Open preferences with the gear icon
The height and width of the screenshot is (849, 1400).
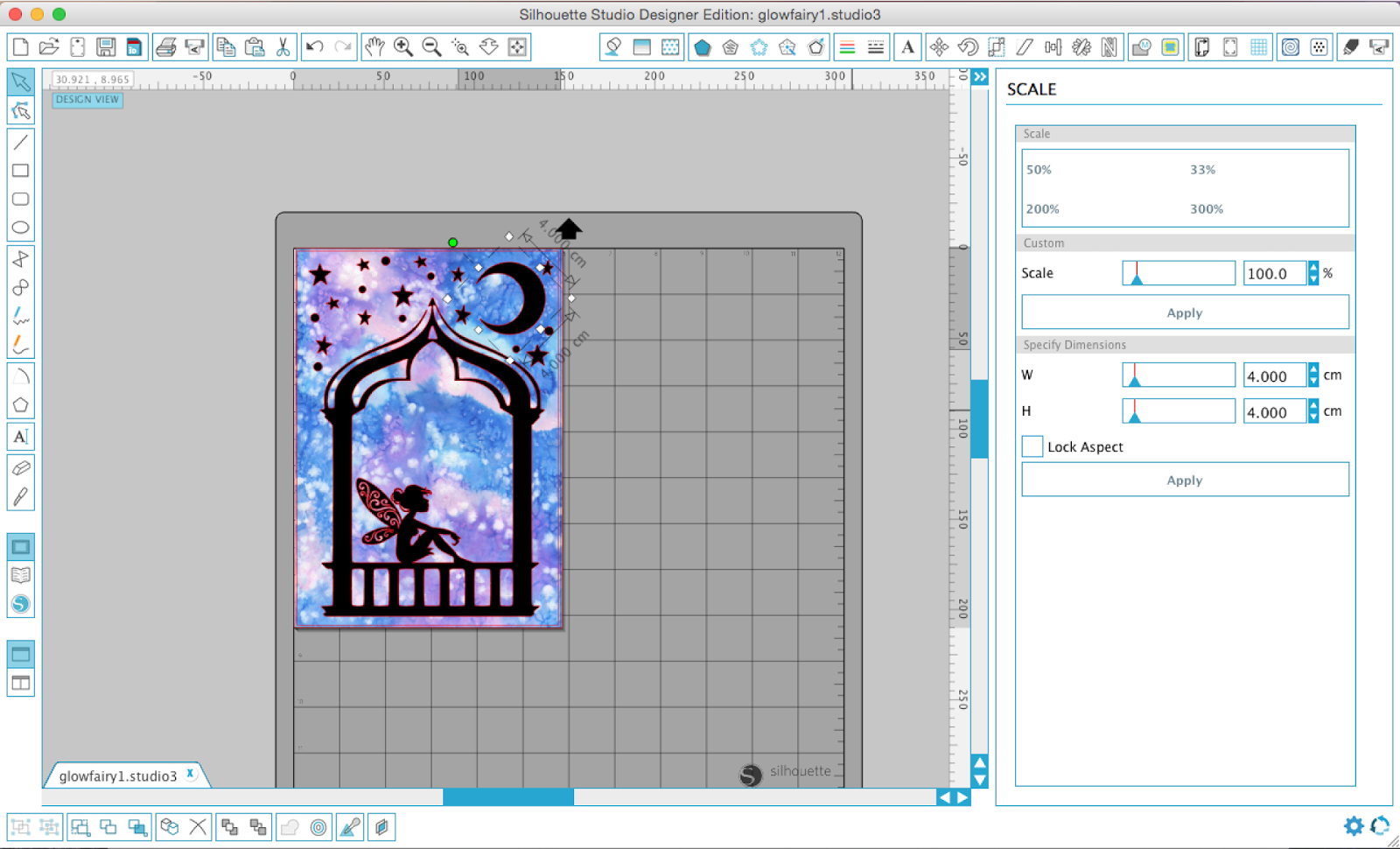pyautogui.click(x=1353, y=825)
